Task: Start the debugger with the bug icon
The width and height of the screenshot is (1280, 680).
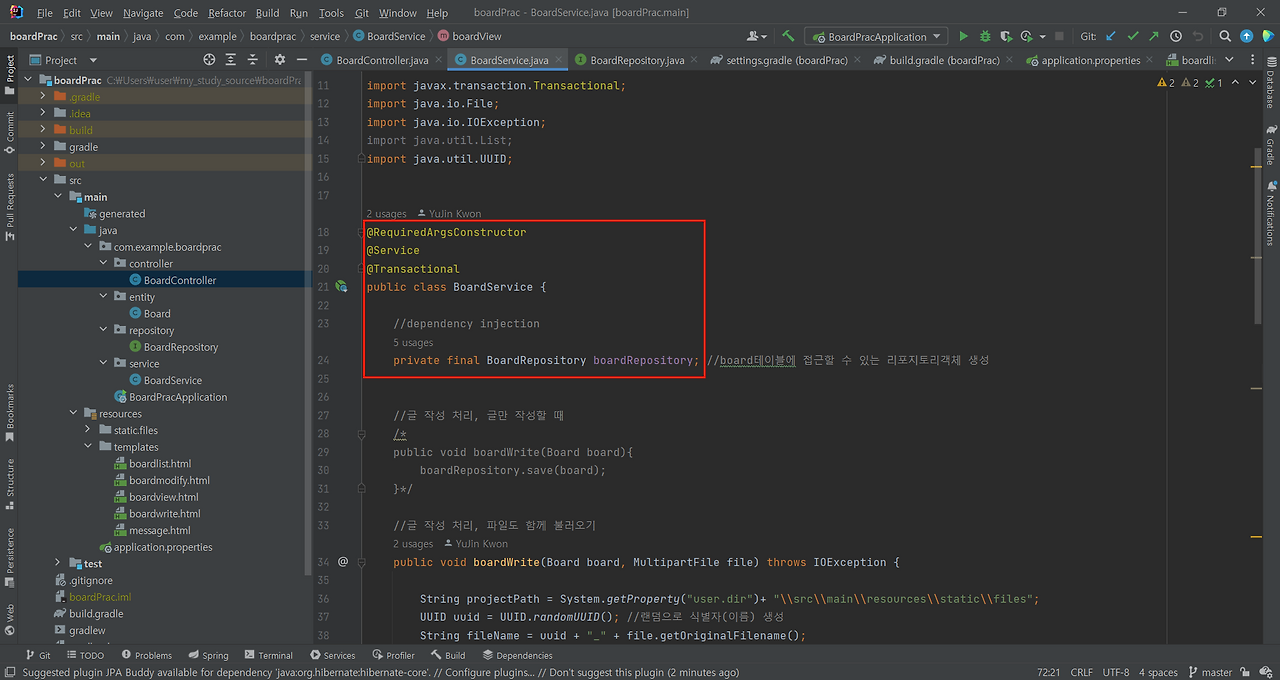Action: (983, 36)
